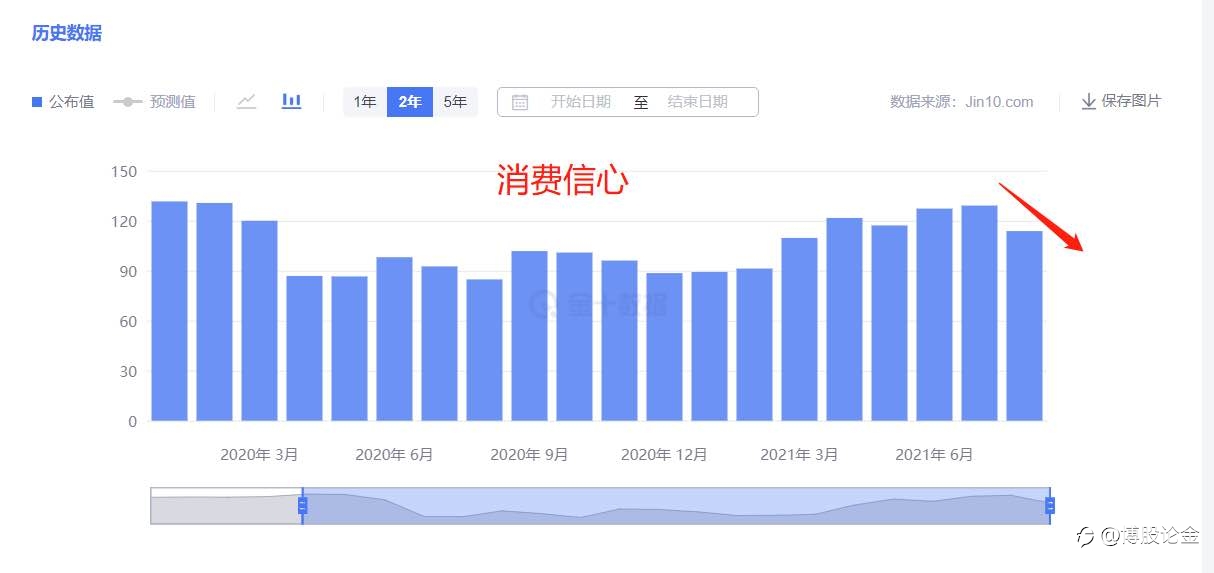Click the download arrow icon beside 保存图片
1214x573 pixels.
[x=1089, y=102]
